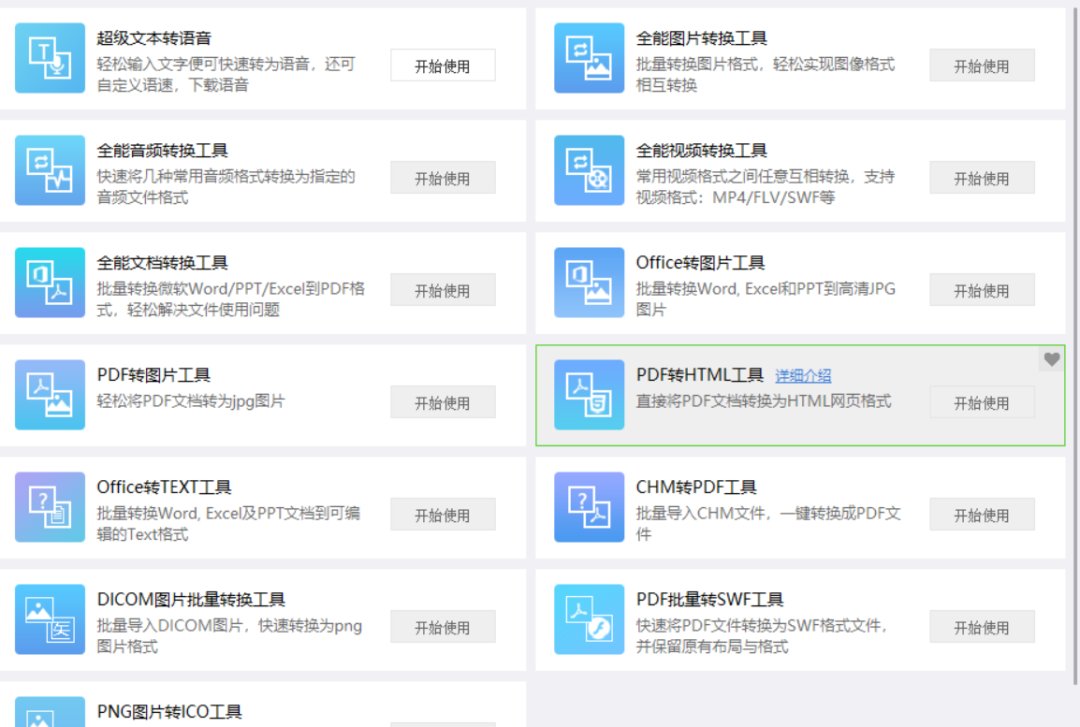Click the CHM转PDF工具 icon
The height and width of the screenshot is (727, 1080).
coord(589,507)
